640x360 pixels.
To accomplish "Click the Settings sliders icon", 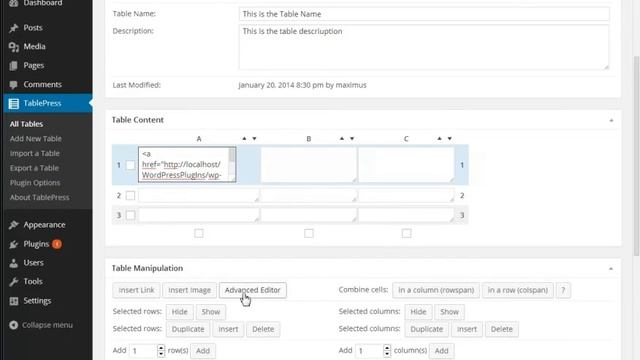I will click(x=13, y=301).
